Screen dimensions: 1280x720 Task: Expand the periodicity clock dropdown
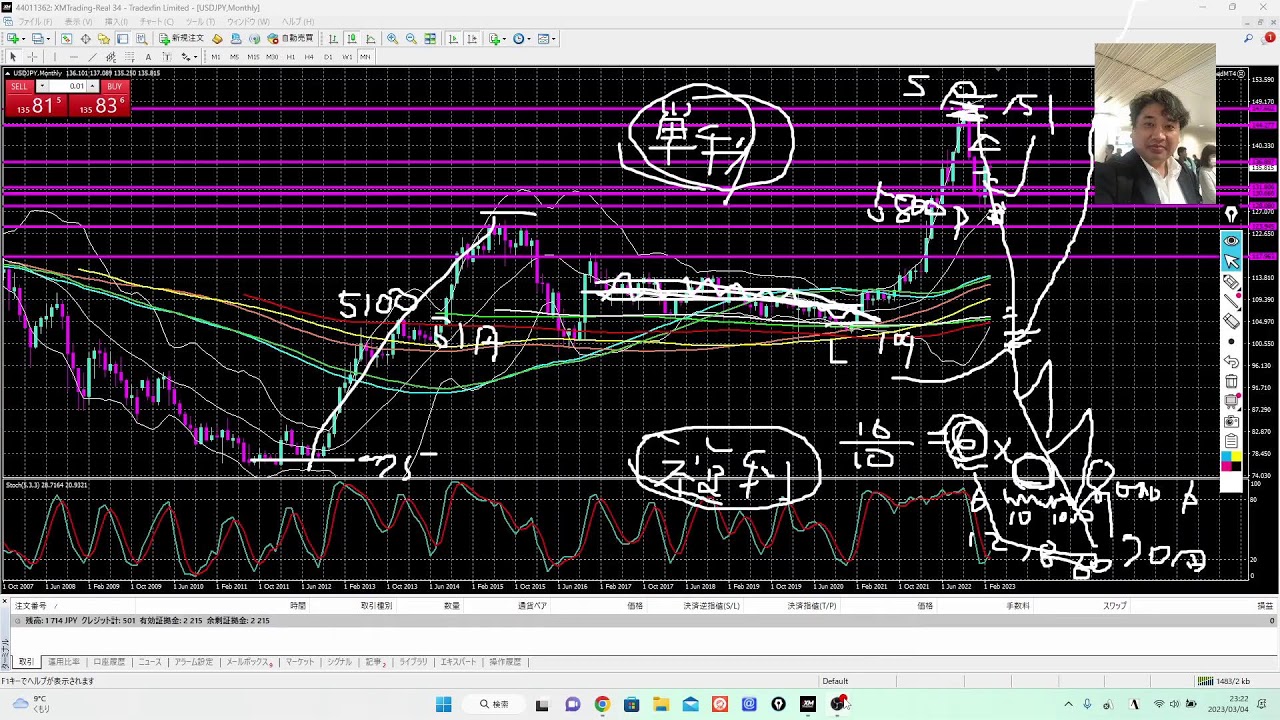pos(530,39)
